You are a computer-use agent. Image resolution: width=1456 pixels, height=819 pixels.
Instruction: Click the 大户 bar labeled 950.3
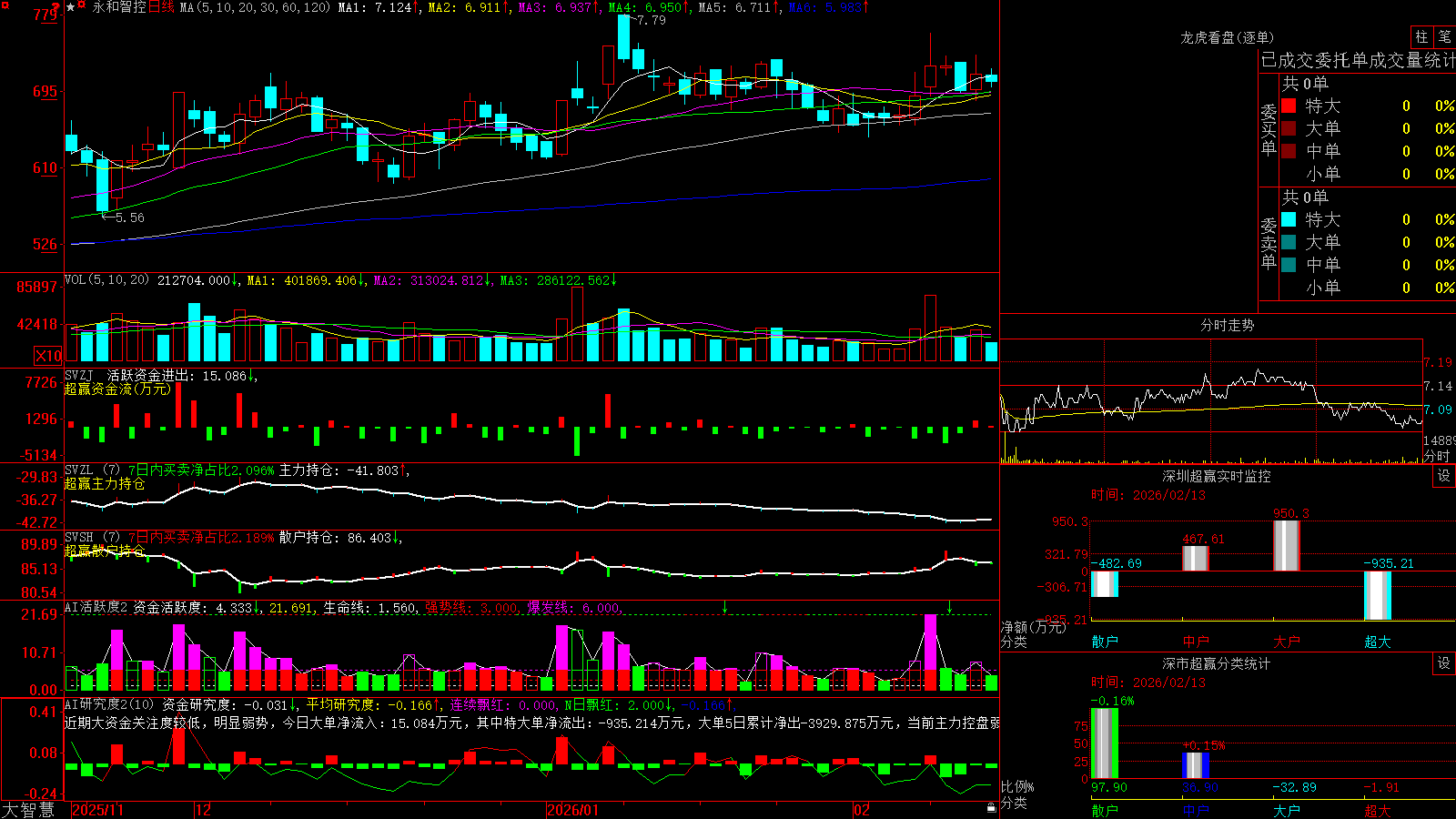pyautogui.click(x=1287, y=546)
